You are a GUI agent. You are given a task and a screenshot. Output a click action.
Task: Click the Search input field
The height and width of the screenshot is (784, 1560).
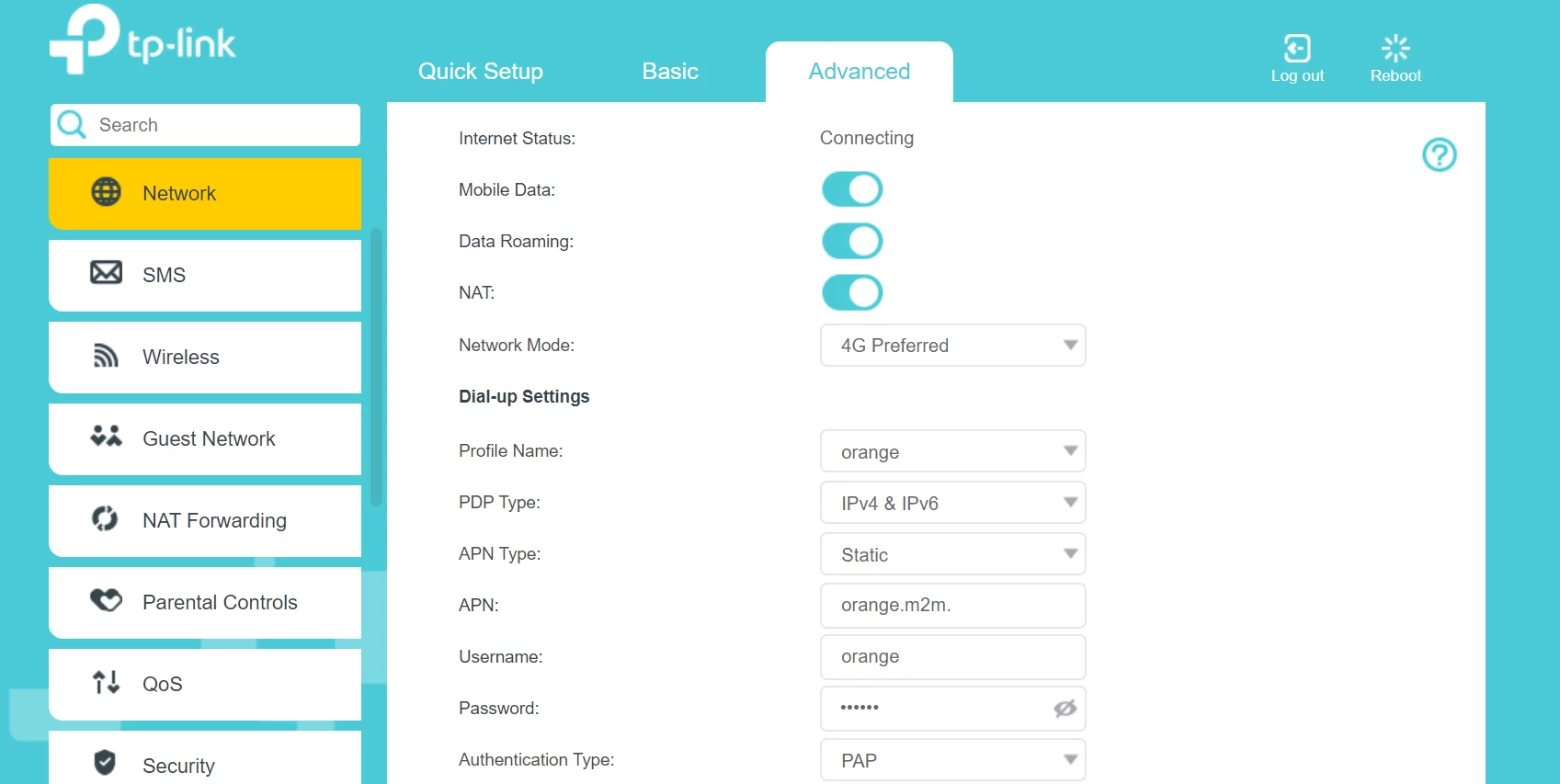(x=205, y=125)
